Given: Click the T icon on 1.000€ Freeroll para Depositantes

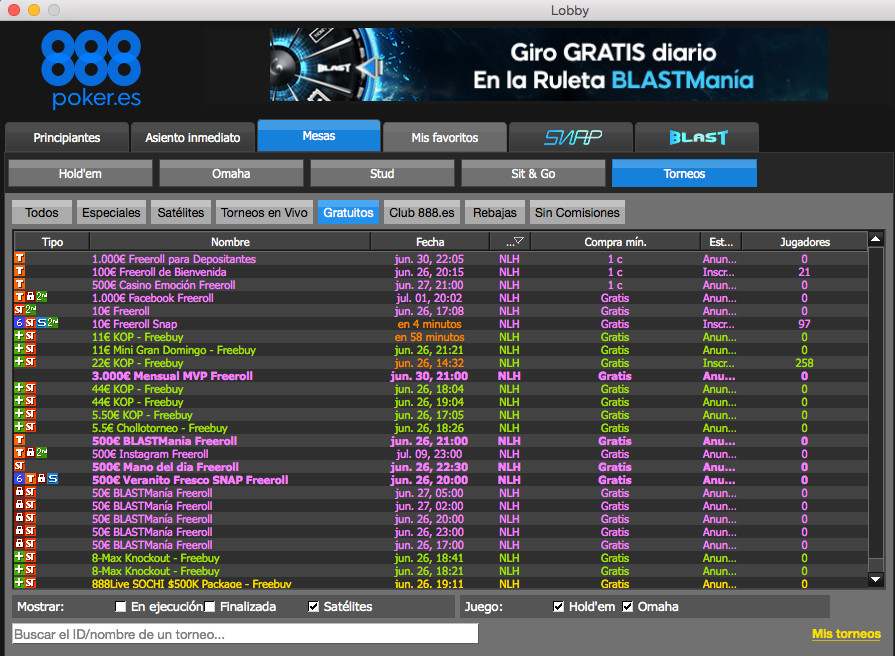Looking at the screenshot, I should point(19,258).
